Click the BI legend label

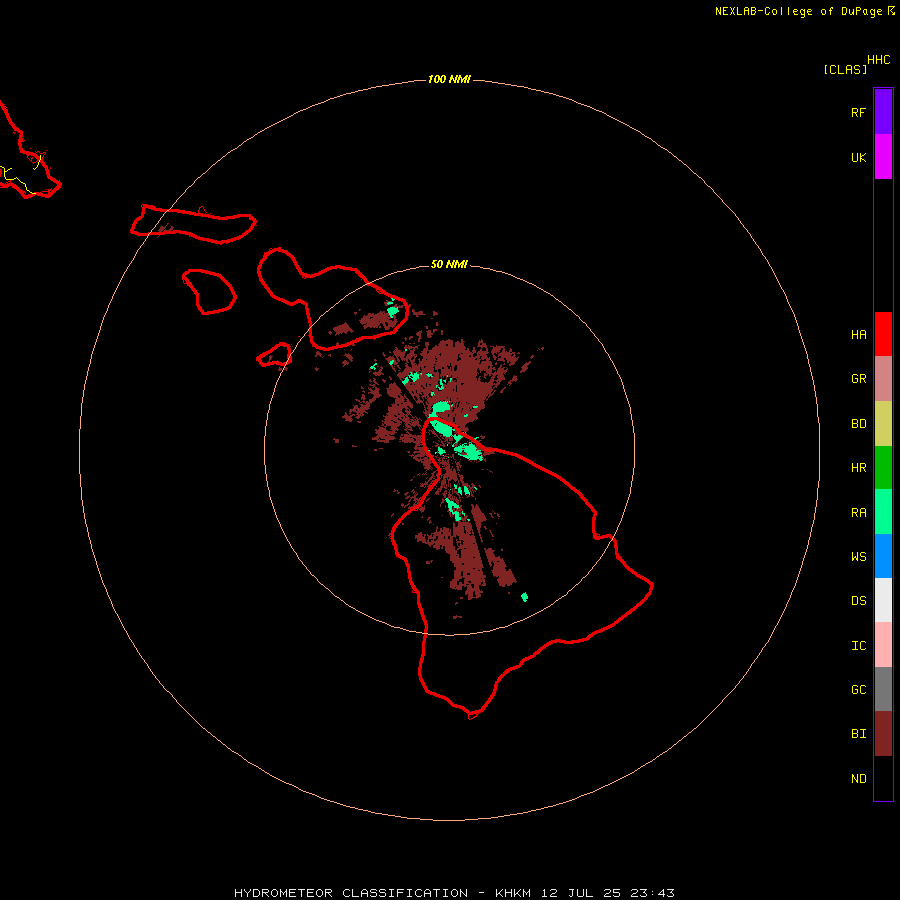[858, 734]
